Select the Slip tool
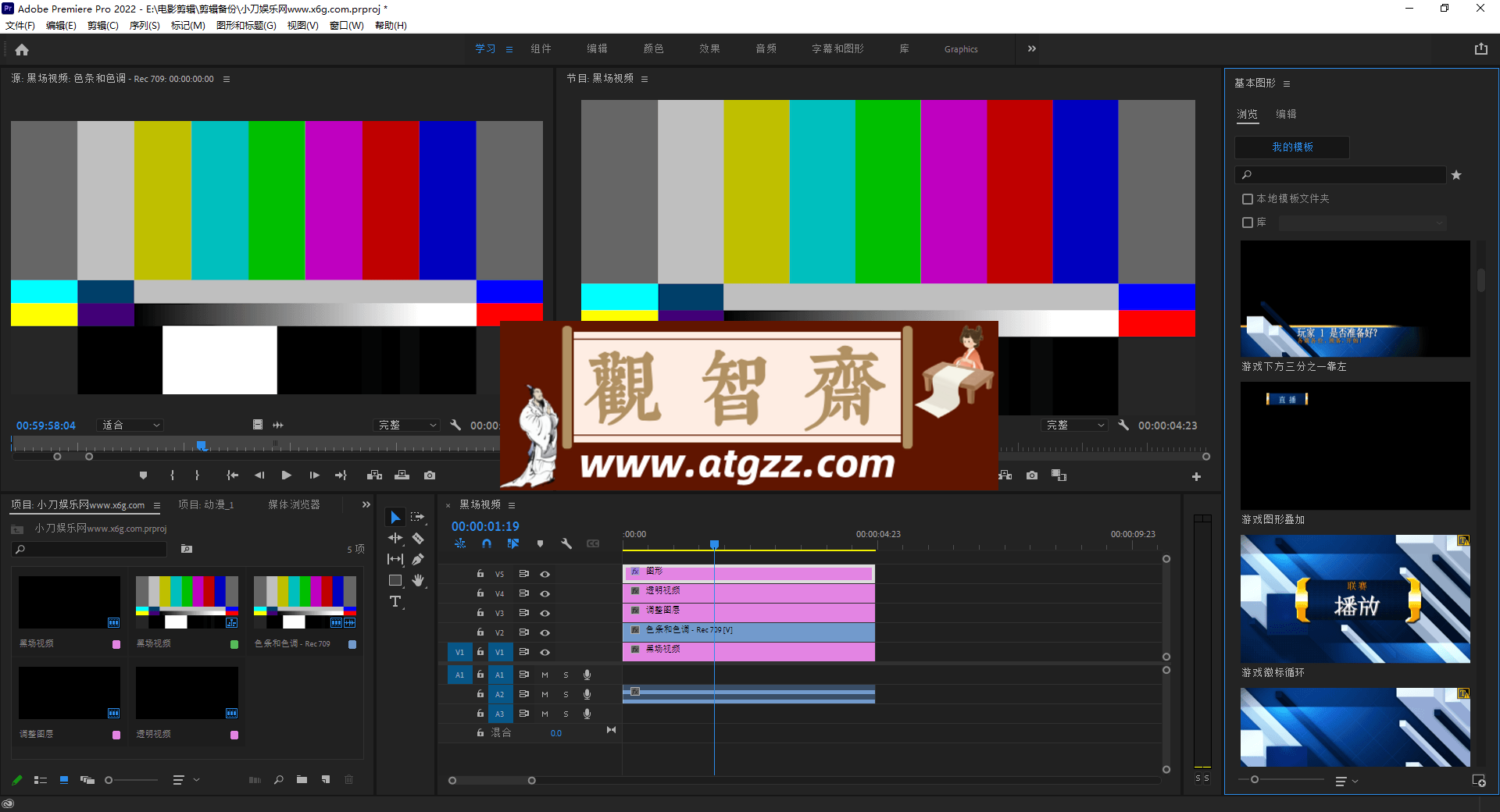 395,559
